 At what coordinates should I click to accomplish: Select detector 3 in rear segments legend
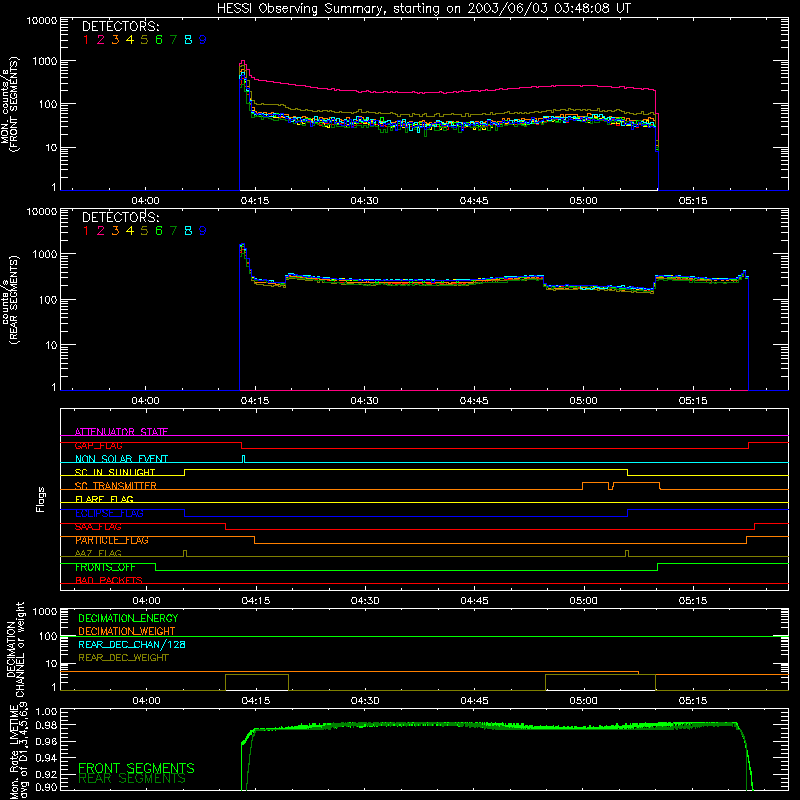point(115,231)
